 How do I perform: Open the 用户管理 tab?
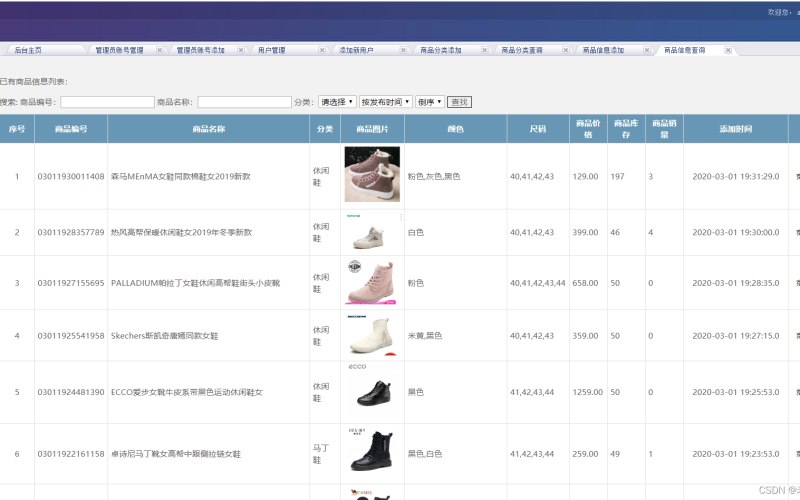[x=271, y=50]
